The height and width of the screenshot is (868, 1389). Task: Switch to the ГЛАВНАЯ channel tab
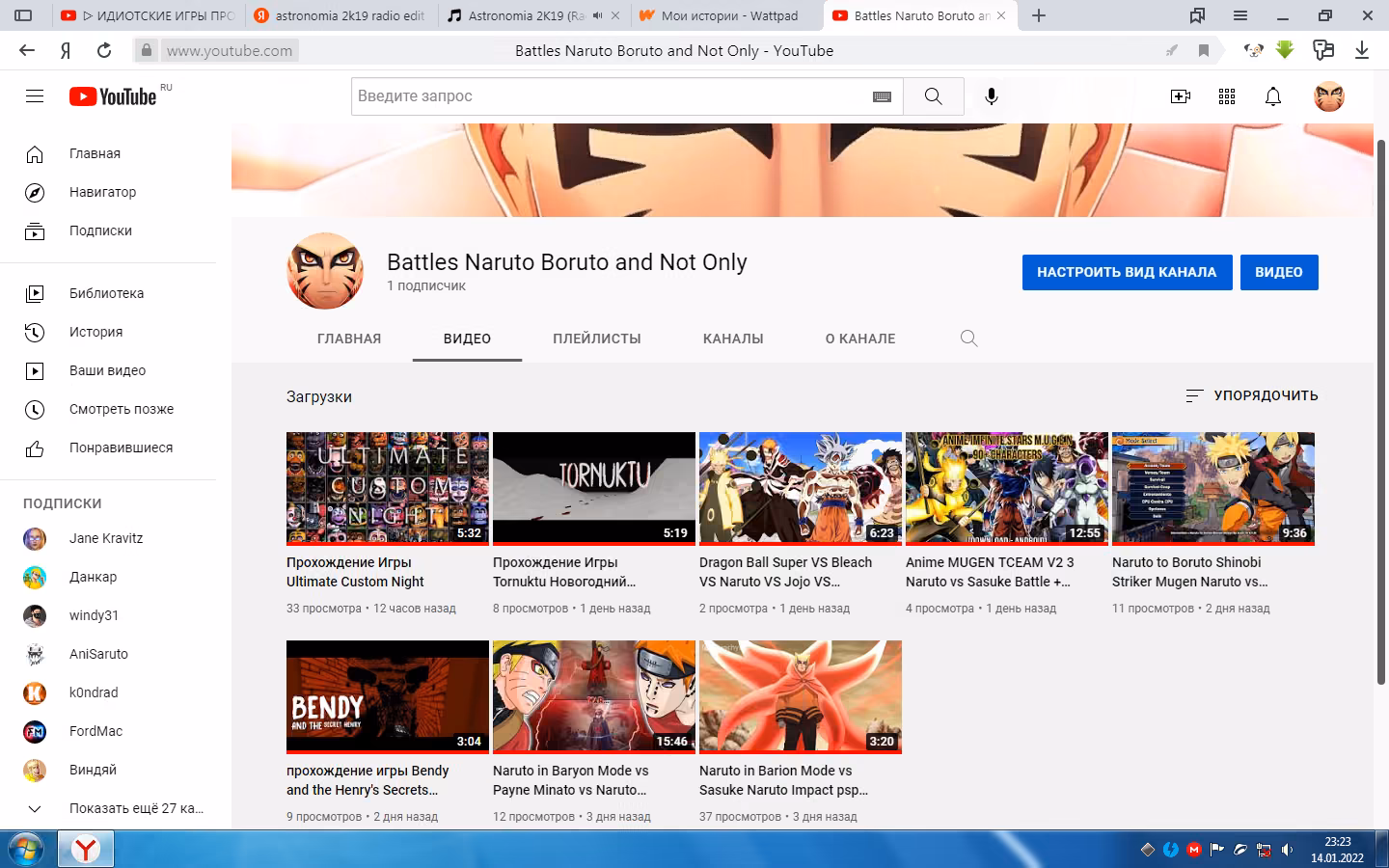(349, 339)
